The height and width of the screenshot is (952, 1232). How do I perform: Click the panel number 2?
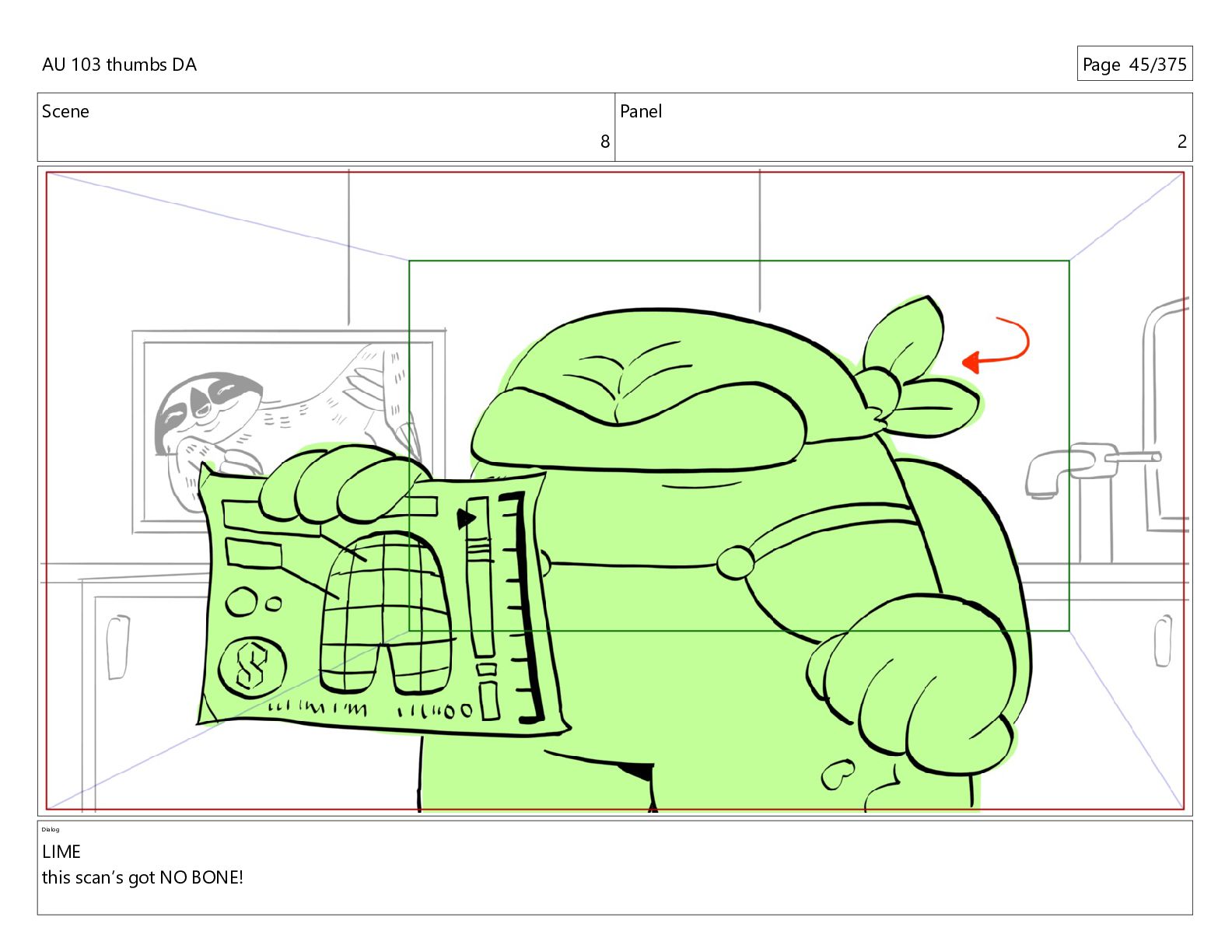pyautogui.click(x=1181, y=142)
